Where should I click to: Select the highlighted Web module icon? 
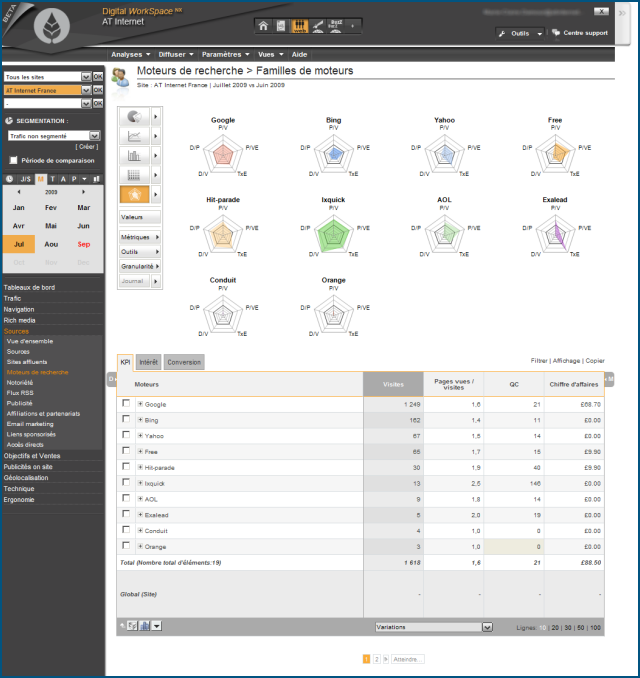coord(300,26)
